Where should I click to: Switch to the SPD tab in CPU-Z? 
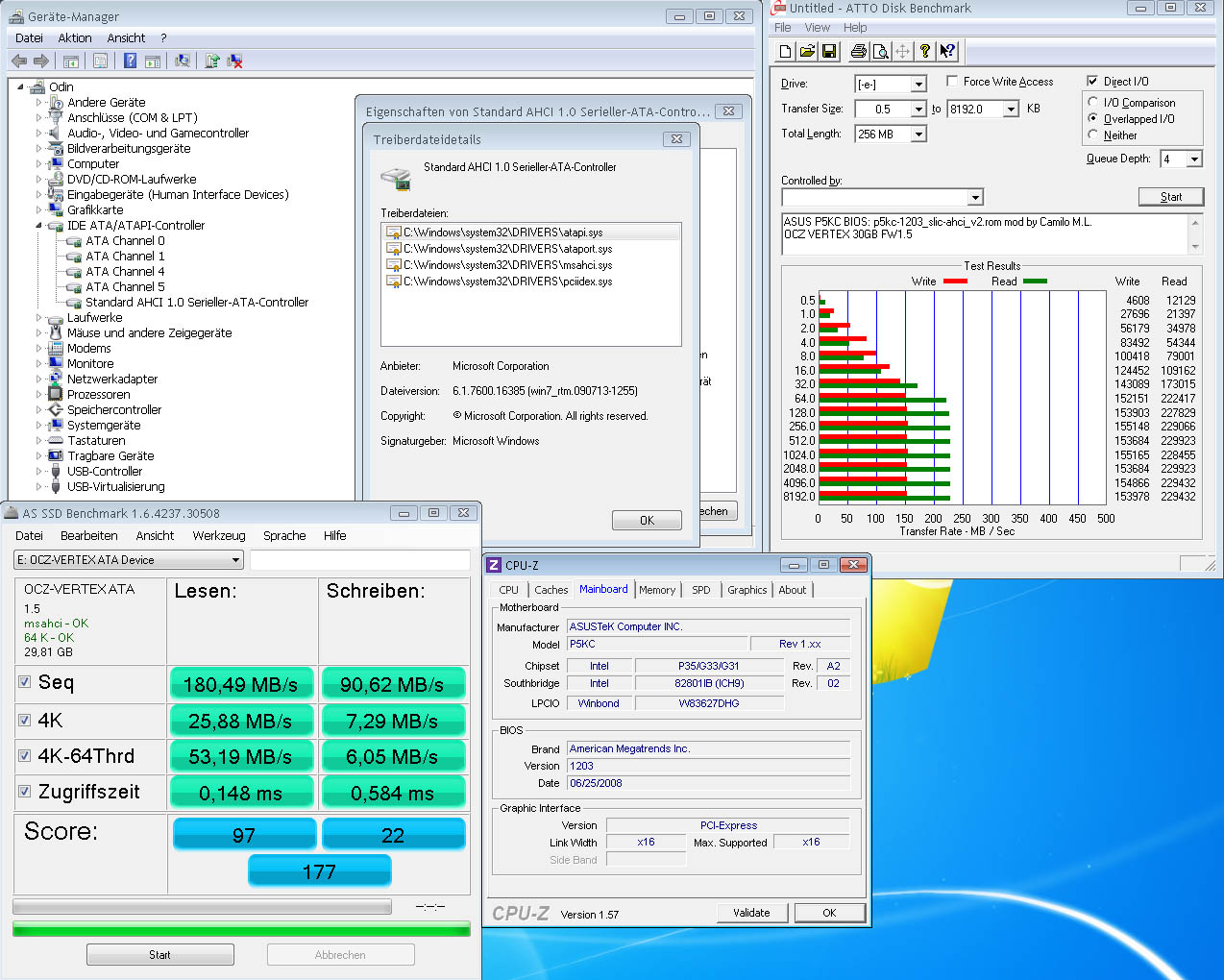pyautogui.click(x=701, y=590)
